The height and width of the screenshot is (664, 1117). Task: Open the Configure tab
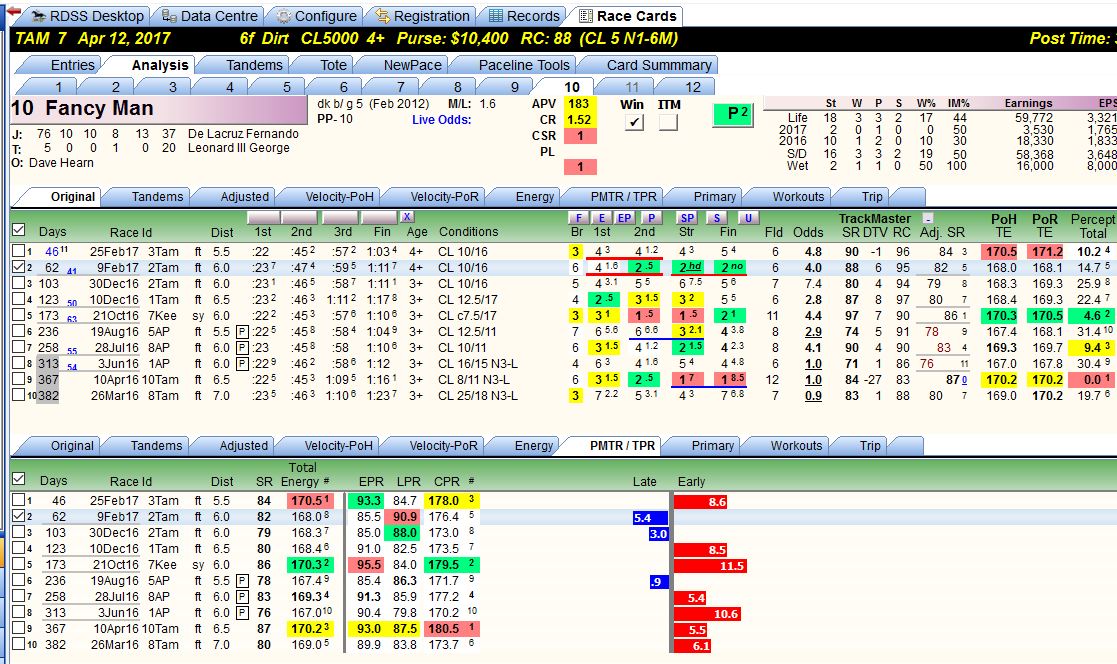pos(316,16)
